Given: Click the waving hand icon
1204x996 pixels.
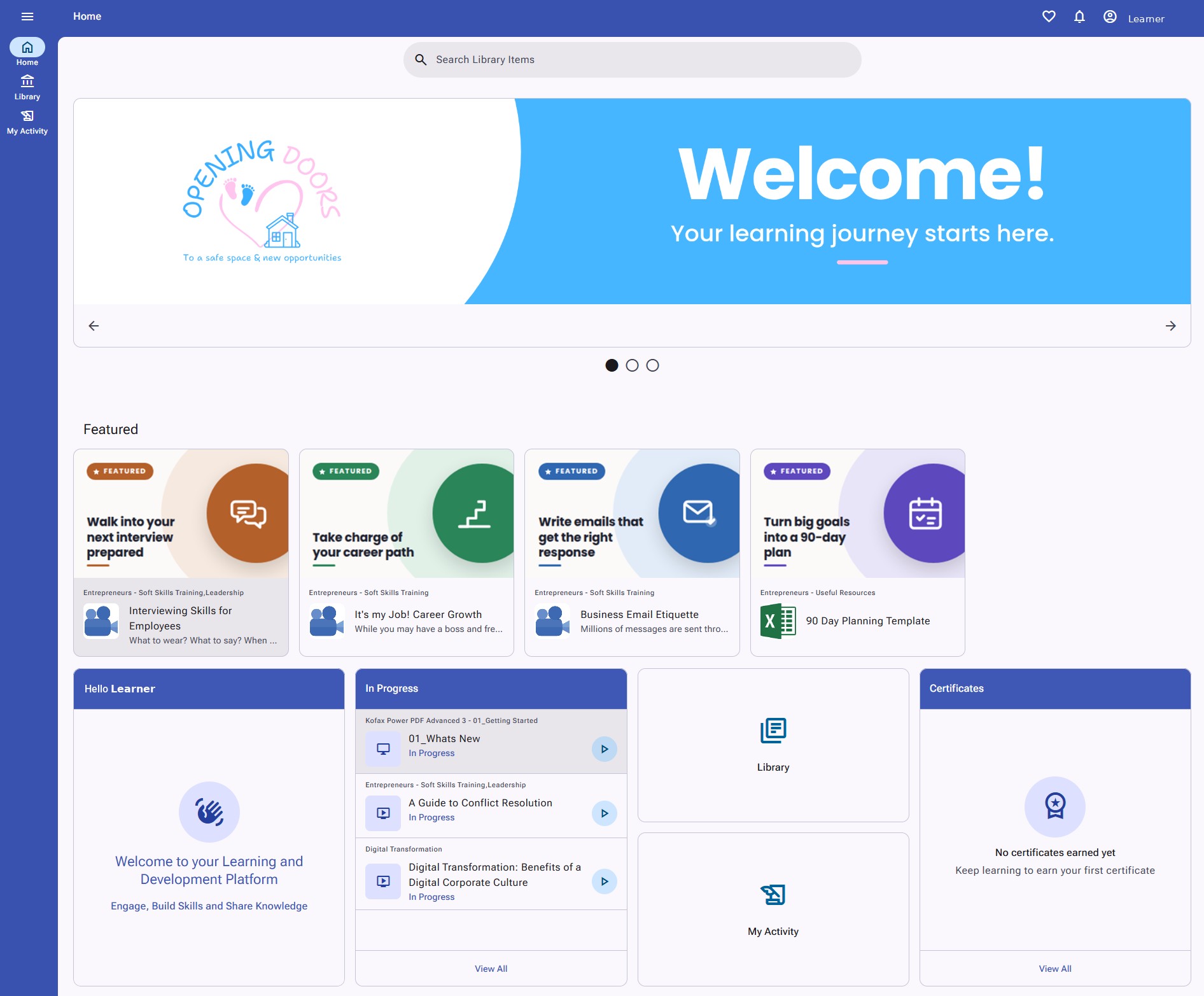Looking at the screenshot, I should point(209,812).
